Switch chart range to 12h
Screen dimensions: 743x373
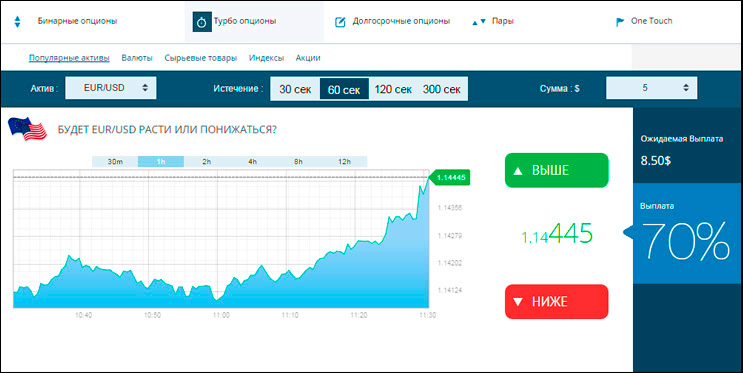click(344, 161)
